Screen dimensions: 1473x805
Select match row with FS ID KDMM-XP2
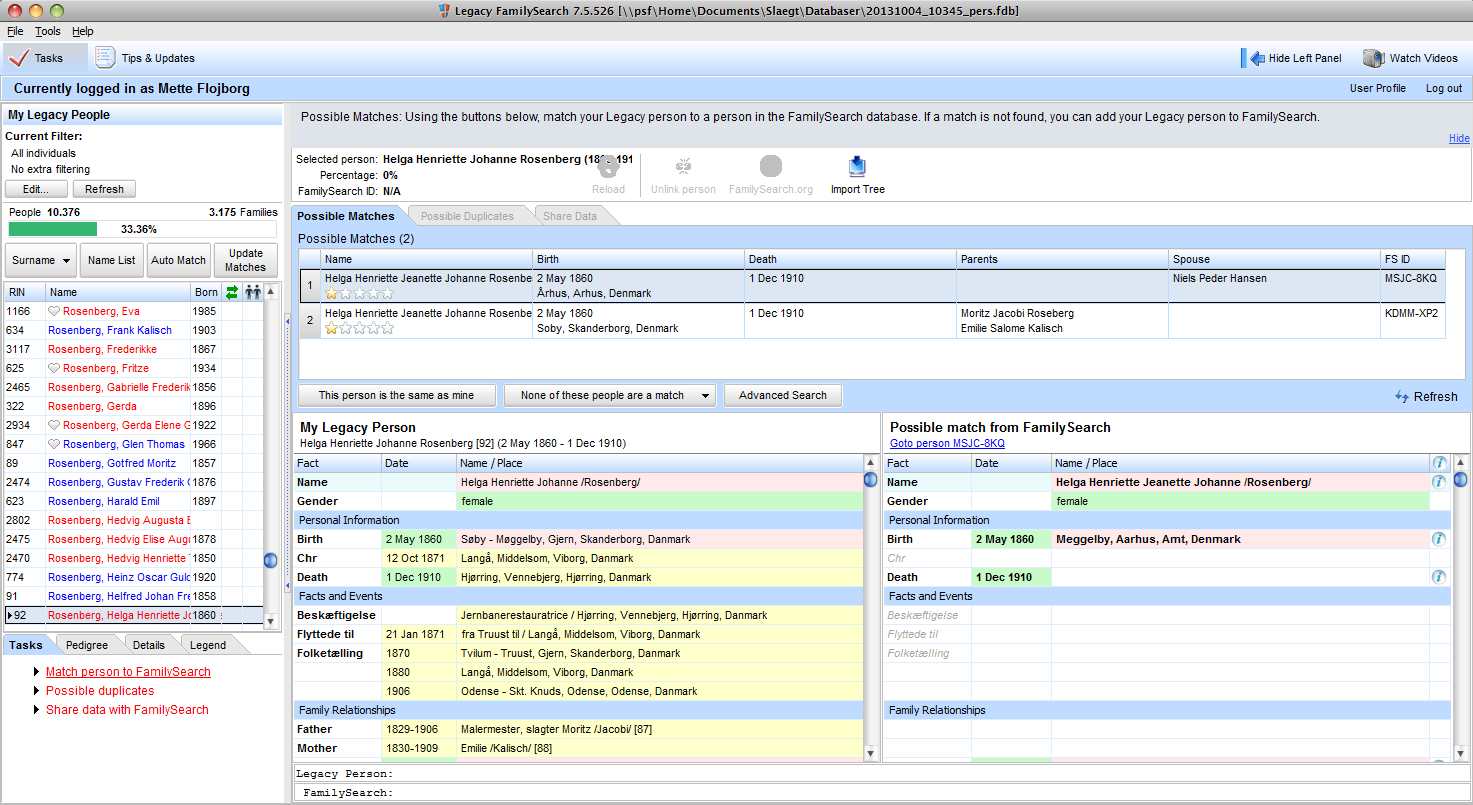[x=873, y=321]
